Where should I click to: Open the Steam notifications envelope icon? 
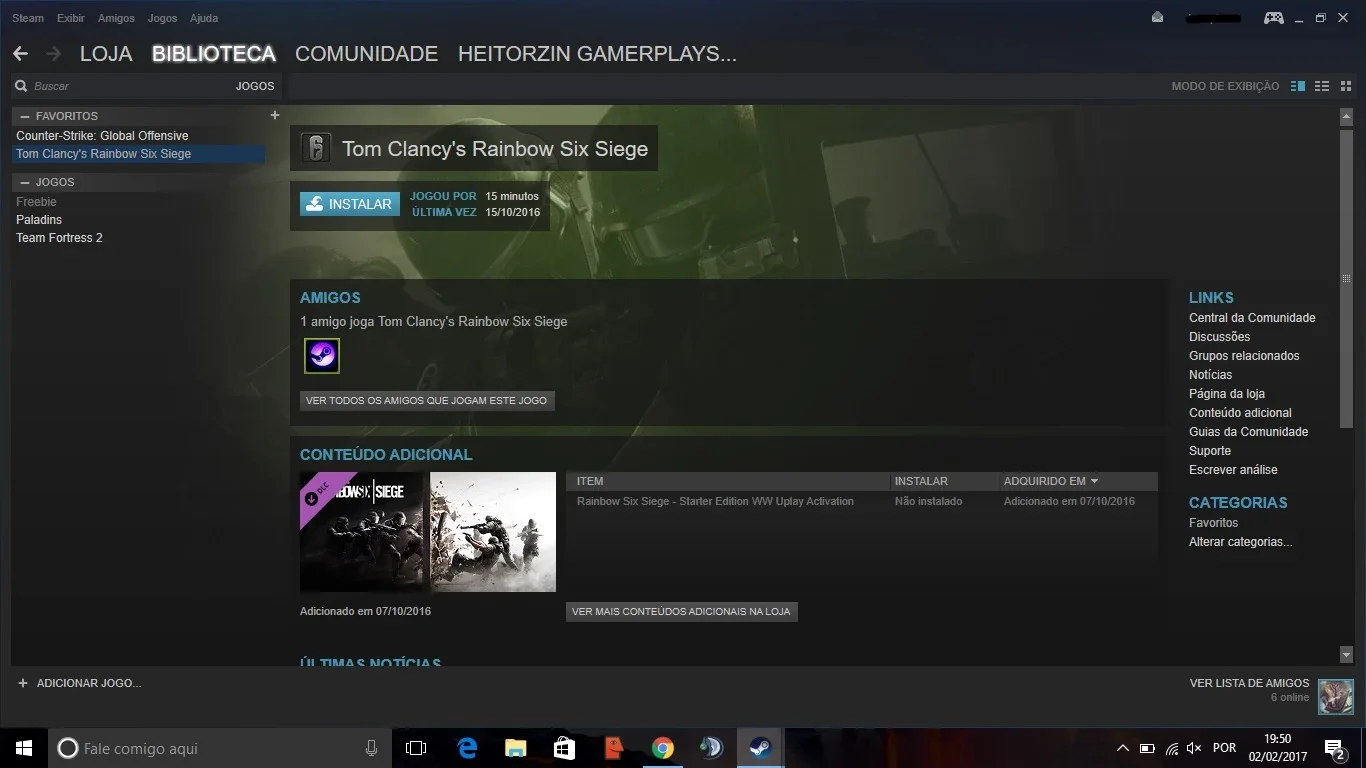pyautogui.click(x=1157, y=18)
